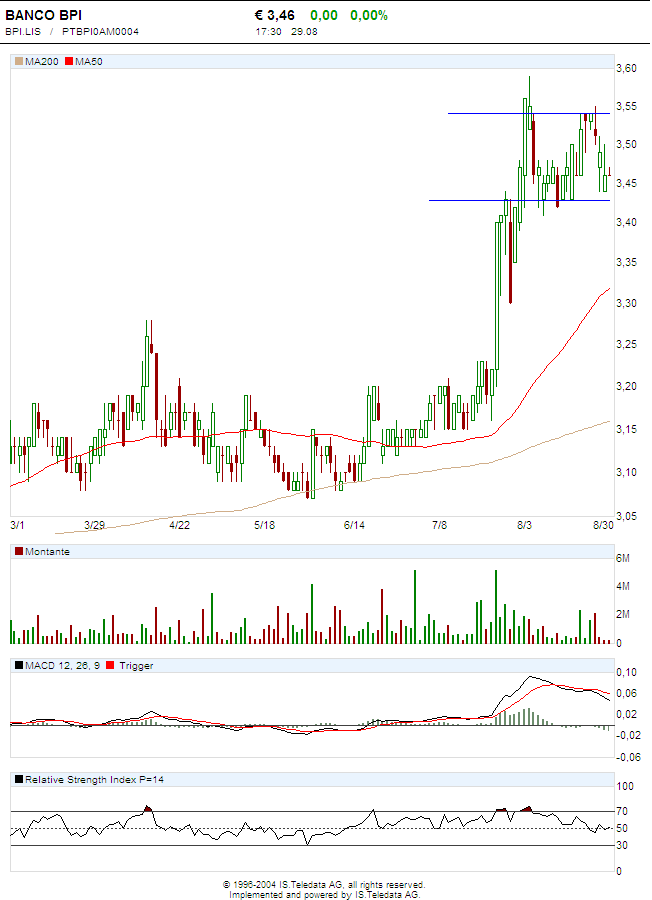Click the Trigger legend label
652x900 pixels.
(136, 666)
